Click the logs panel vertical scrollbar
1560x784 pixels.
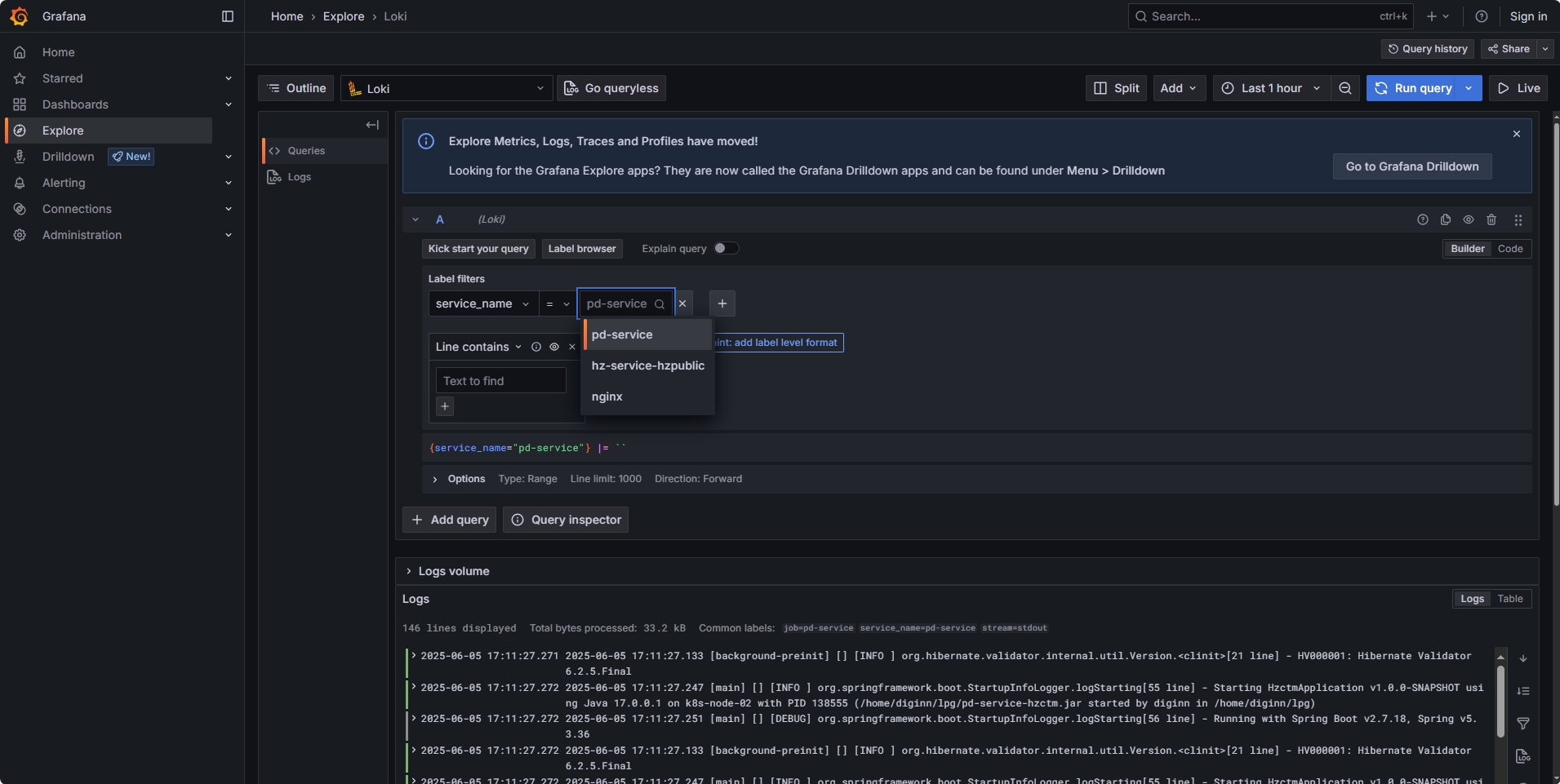1500,702
